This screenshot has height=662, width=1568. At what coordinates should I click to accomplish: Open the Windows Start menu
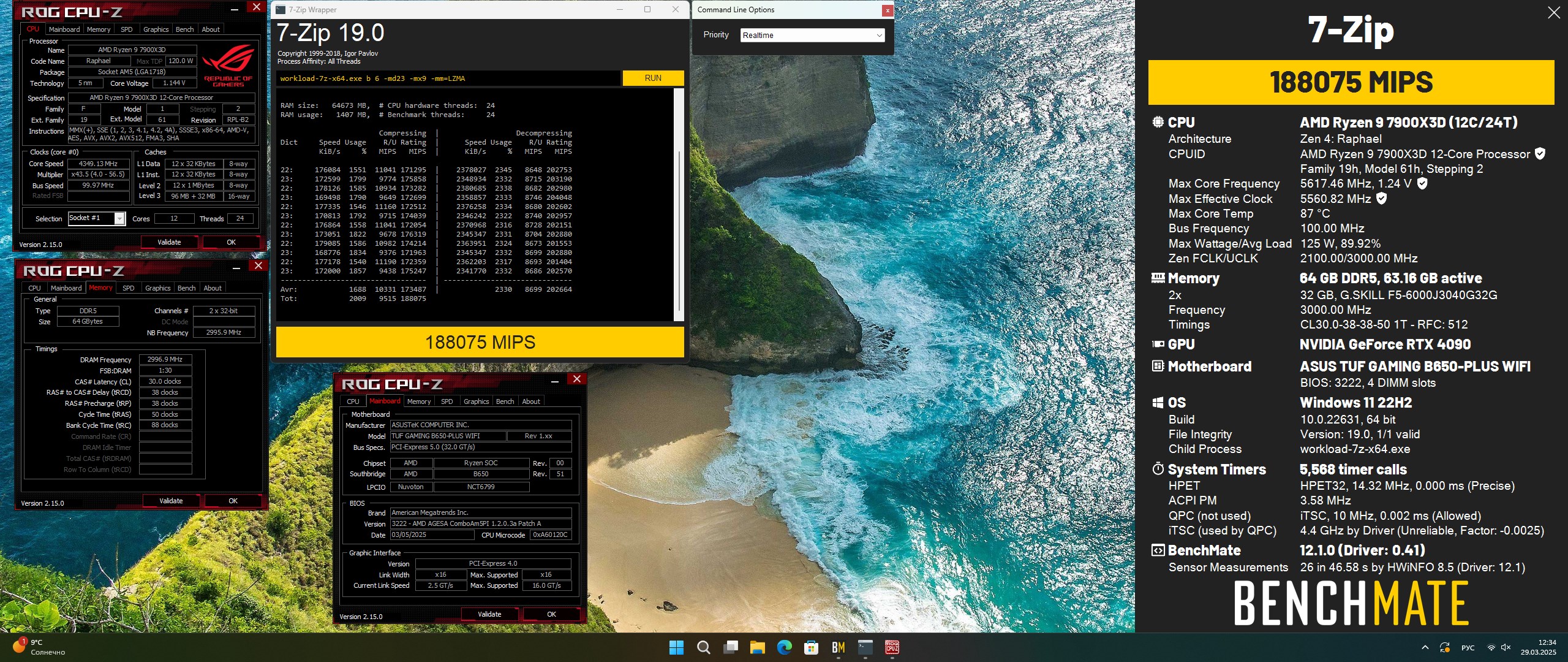tap(676, 647)
